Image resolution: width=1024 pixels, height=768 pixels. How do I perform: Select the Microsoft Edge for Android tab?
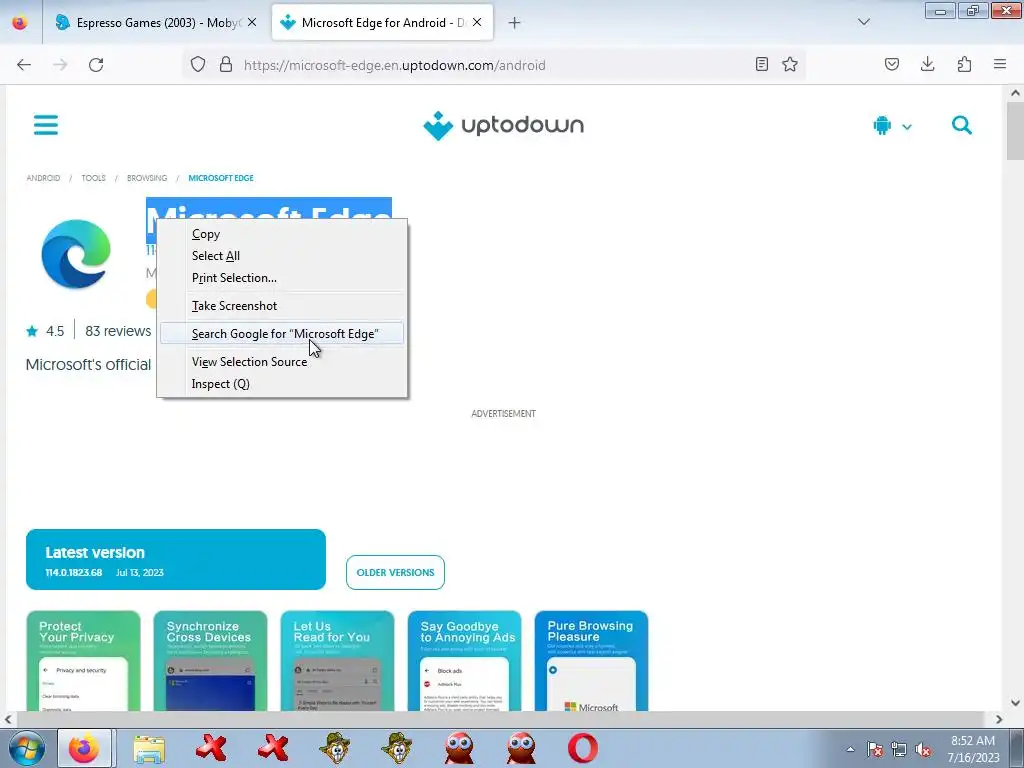pyautogui.click(x=382, y=23)
